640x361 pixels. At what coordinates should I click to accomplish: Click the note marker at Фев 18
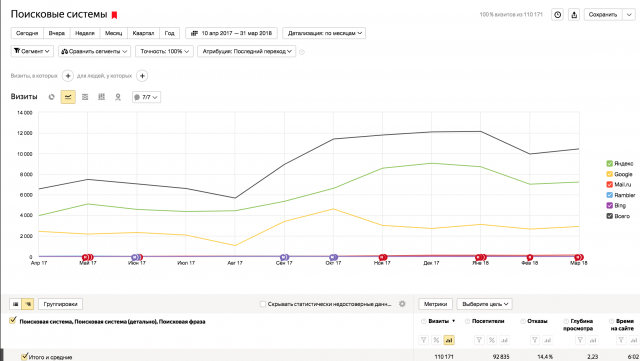point(529,257)
